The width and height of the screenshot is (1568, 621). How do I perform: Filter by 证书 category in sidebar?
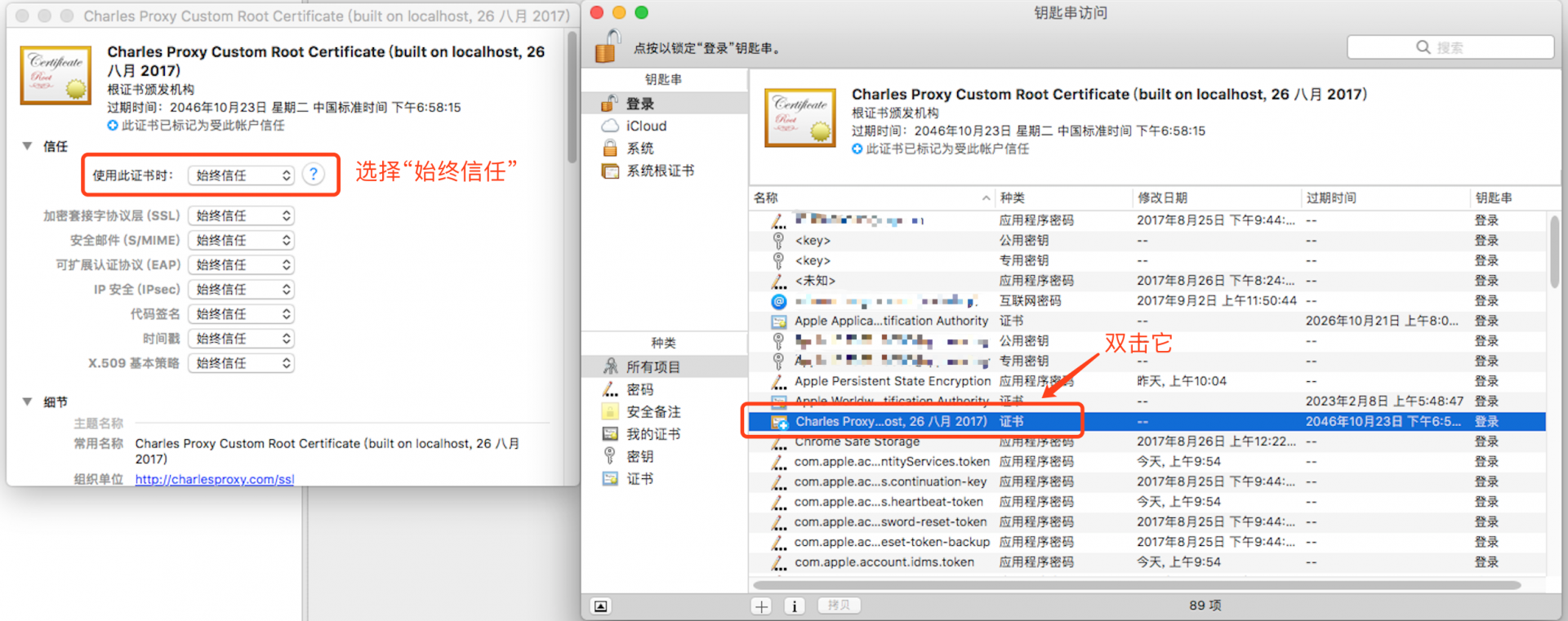click(x=665, y=479)
